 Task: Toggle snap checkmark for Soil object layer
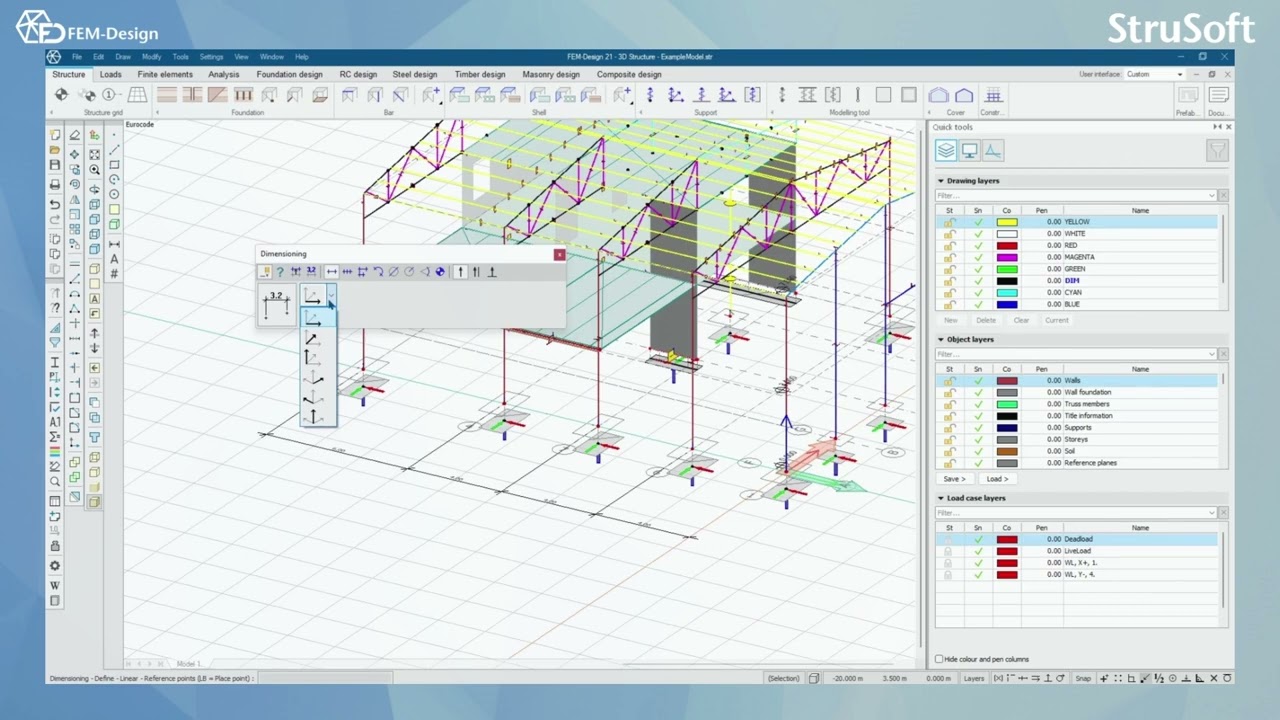click(979, 451)
